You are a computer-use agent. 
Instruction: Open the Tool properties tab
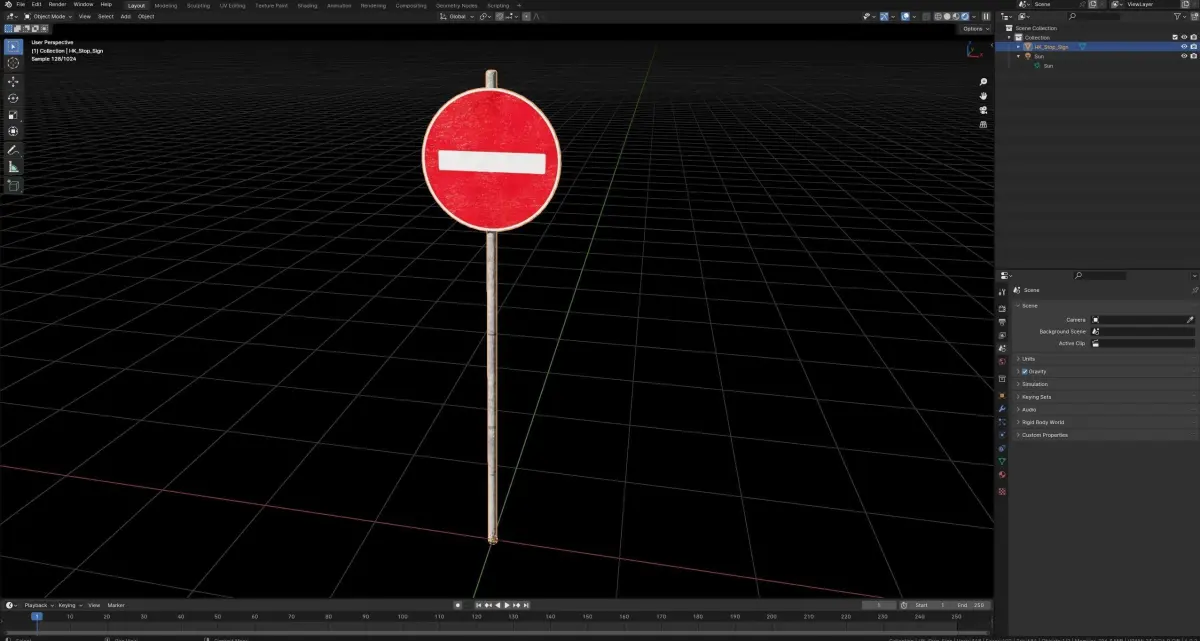(1002, 291)
